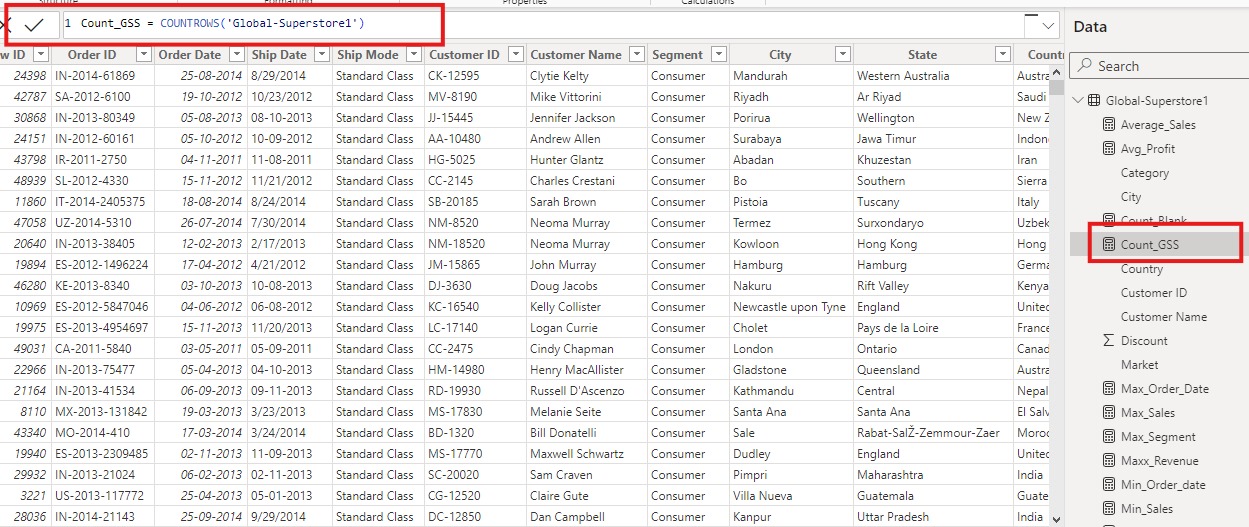Viewport: 1249px width, 527px height.
Task: Click the Search box in Data pane
Action: pyautogui.click(x=1158, y=66)
